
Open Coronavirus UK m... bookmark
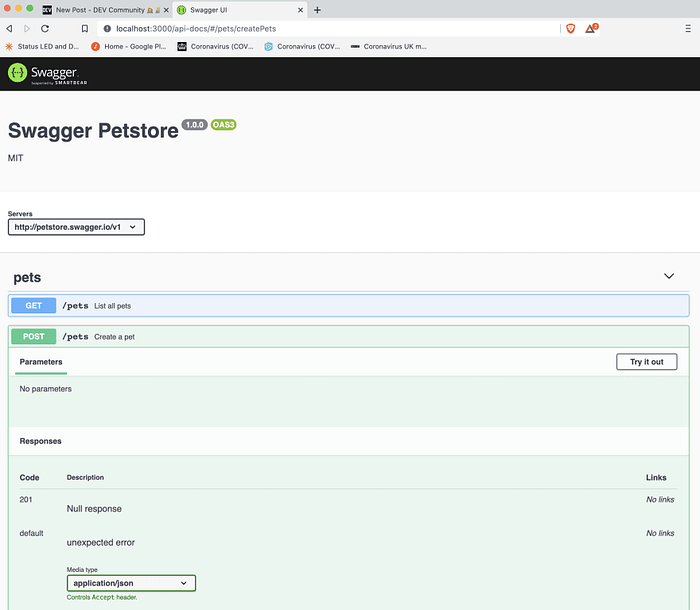(388, 46)
